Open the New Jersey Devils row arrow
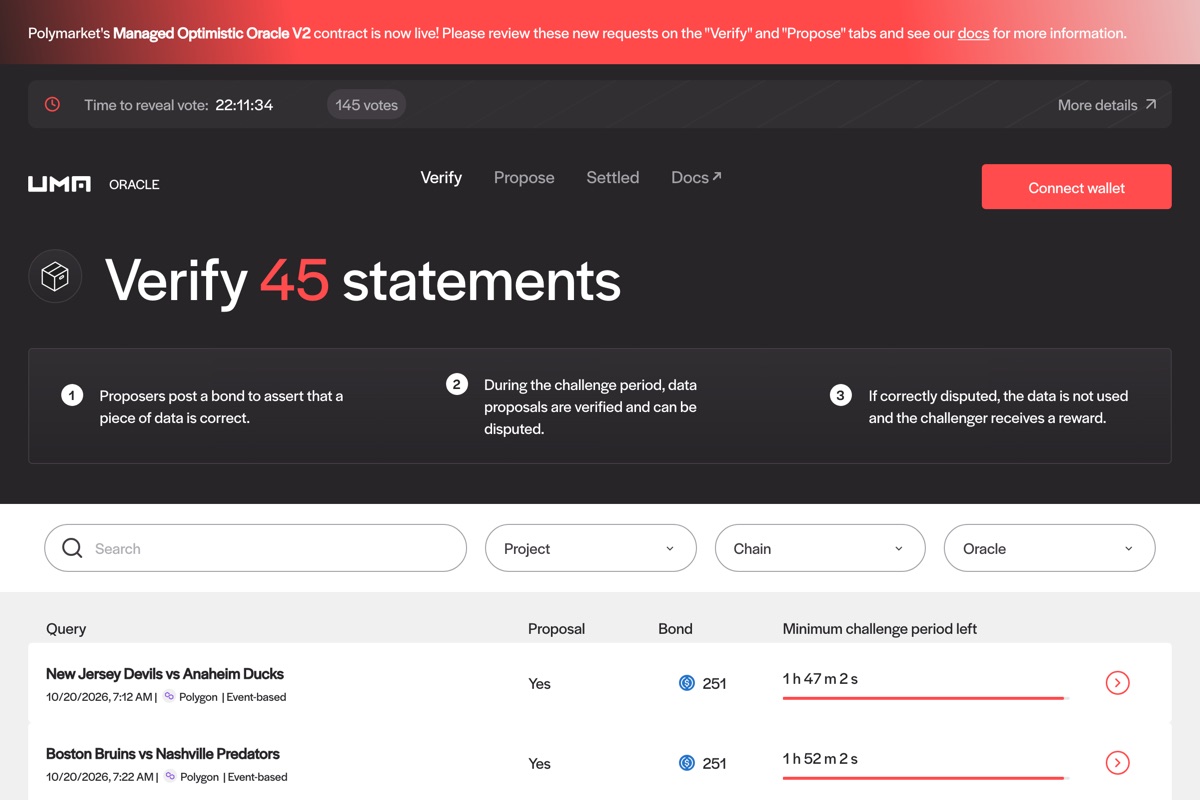 click(x=1117, y=683)
